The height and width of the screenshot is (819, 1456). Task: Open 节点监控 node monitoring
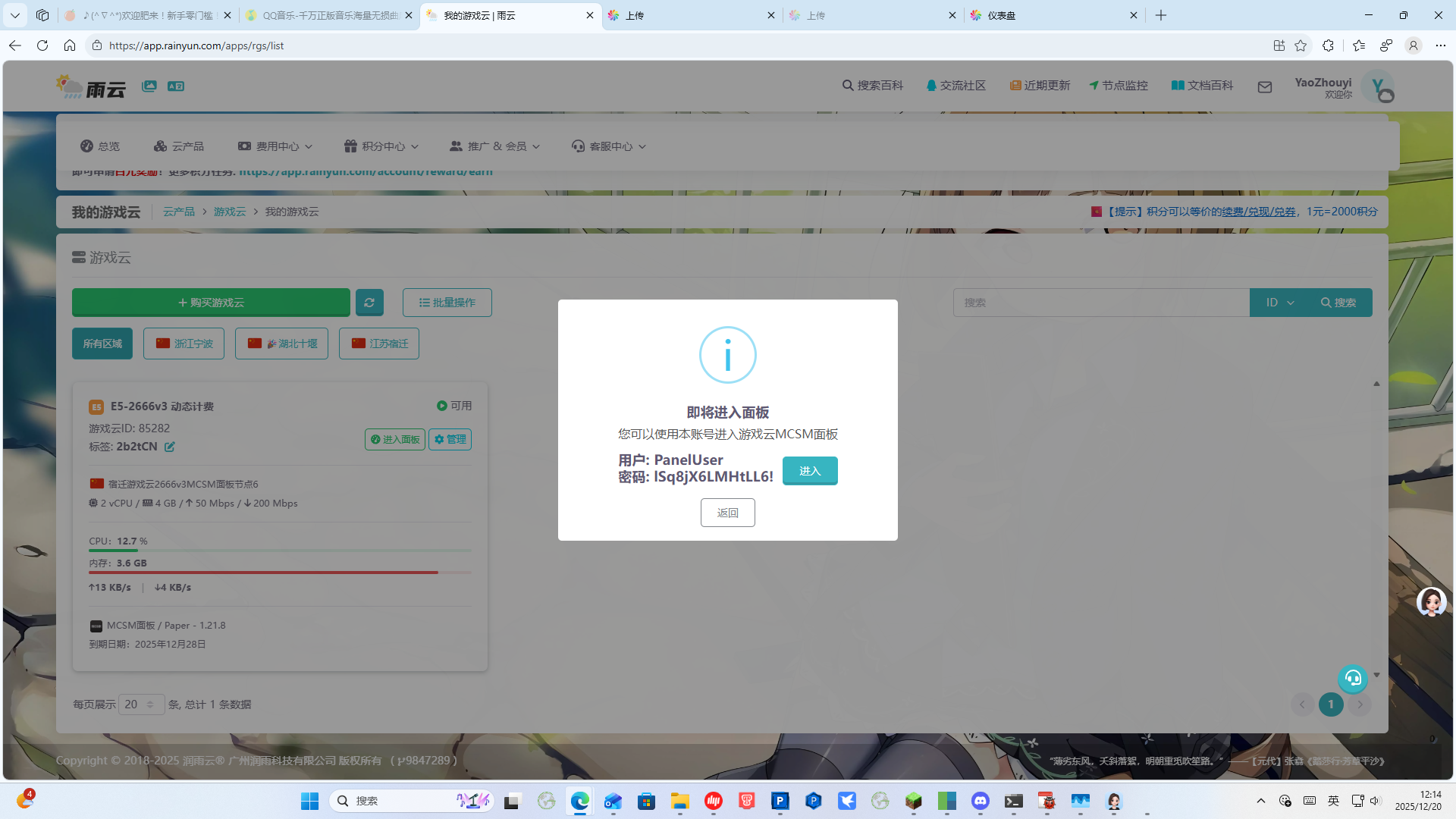(1118, 85)
